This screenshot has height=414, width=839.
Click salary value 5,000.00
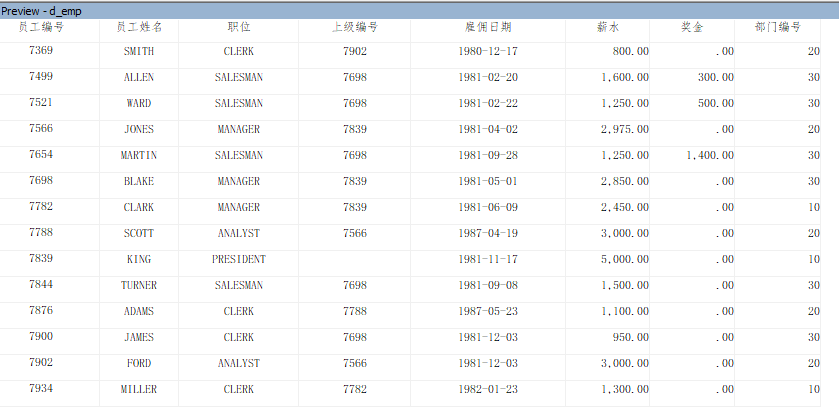(624, 259)
